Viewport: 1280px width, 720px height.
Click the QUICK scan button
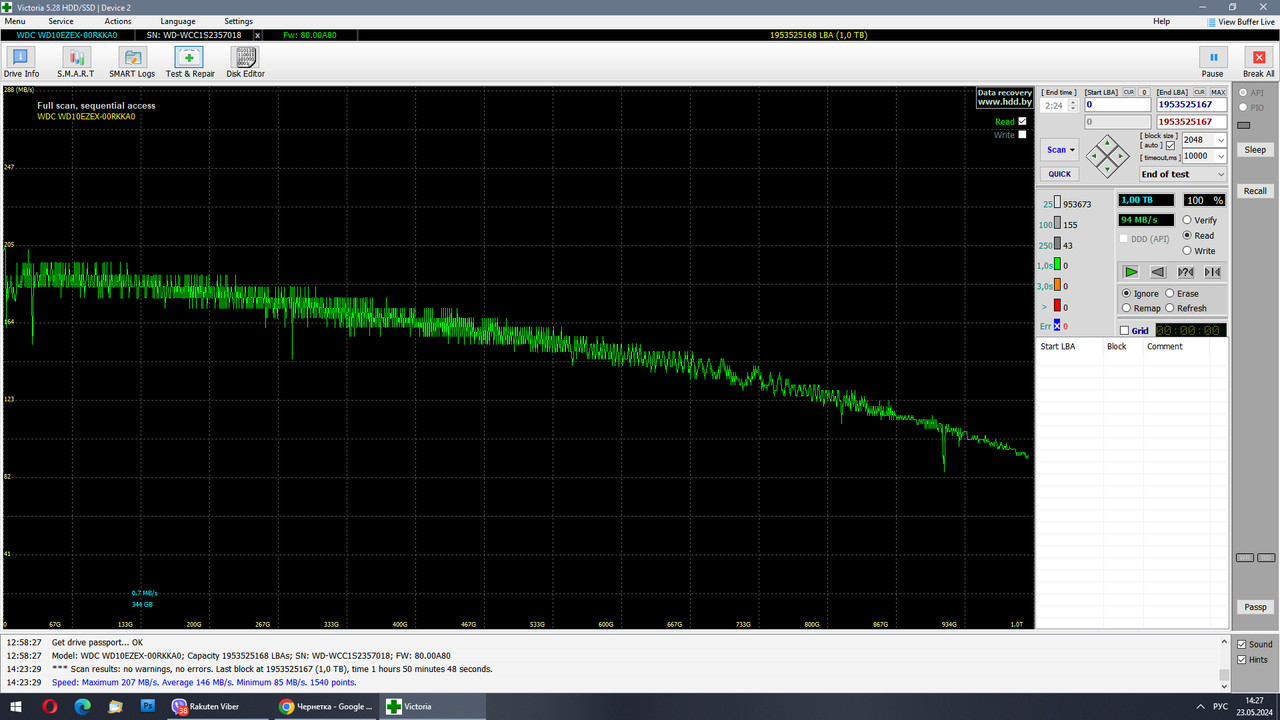tap(1059, 174)
